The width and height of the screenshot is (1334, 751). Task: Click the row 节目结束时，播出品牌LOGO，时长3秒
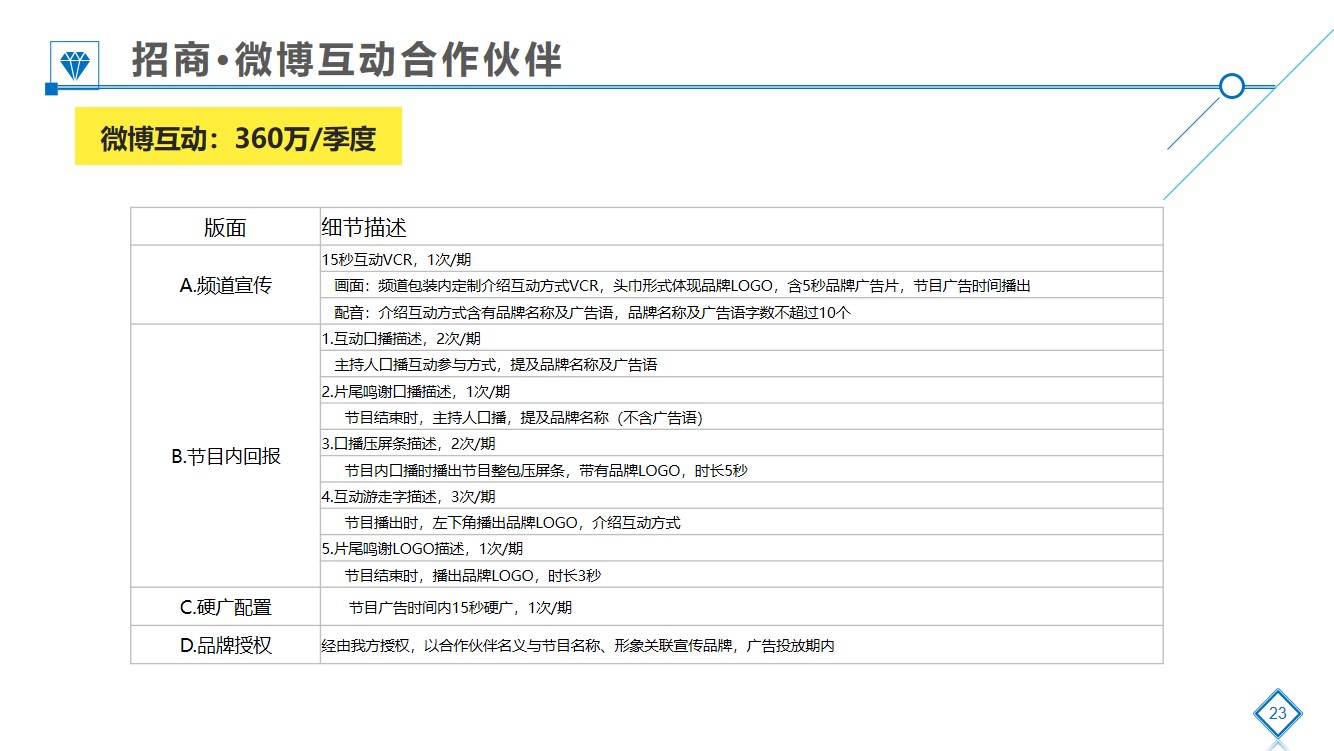(x=741, y=575)
